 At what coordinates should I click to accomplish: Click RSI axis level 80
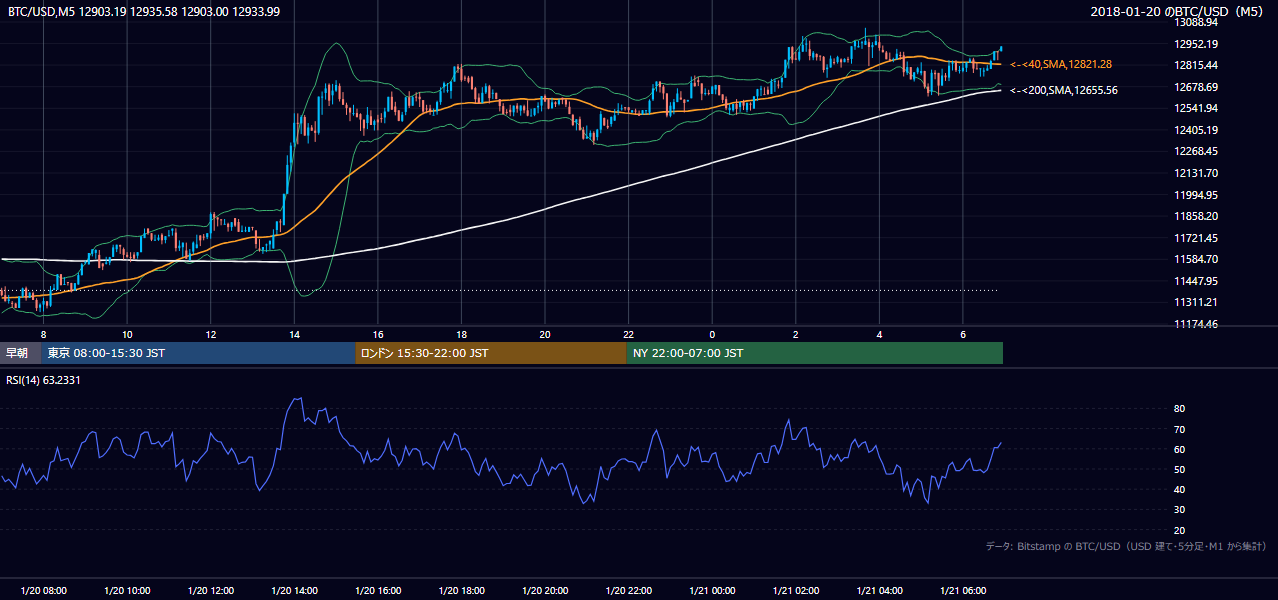pyautogui.click(x=1179, y=409)
